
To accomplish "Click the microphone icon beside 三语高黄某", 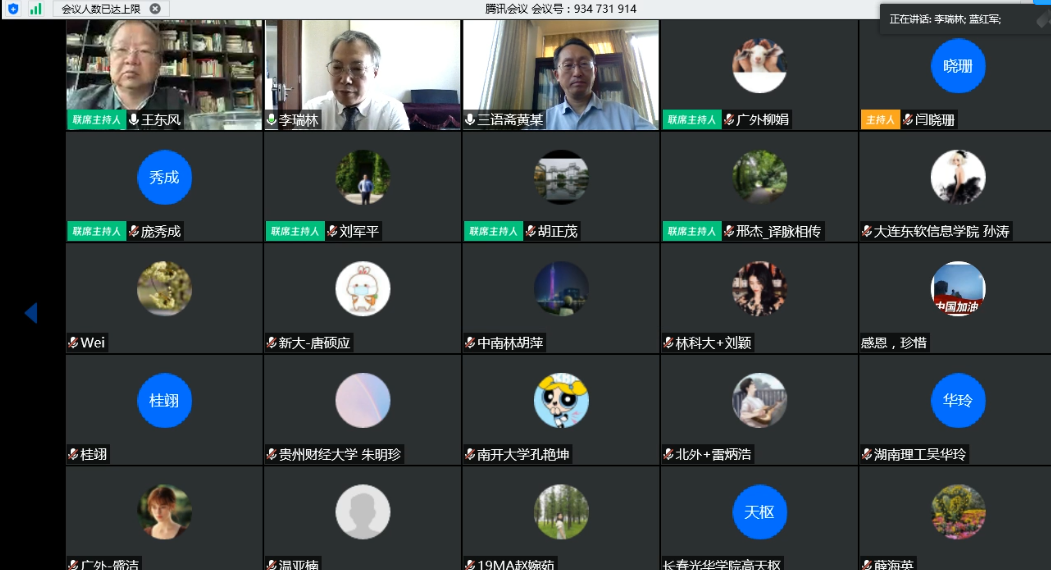I will click(470, 120).
